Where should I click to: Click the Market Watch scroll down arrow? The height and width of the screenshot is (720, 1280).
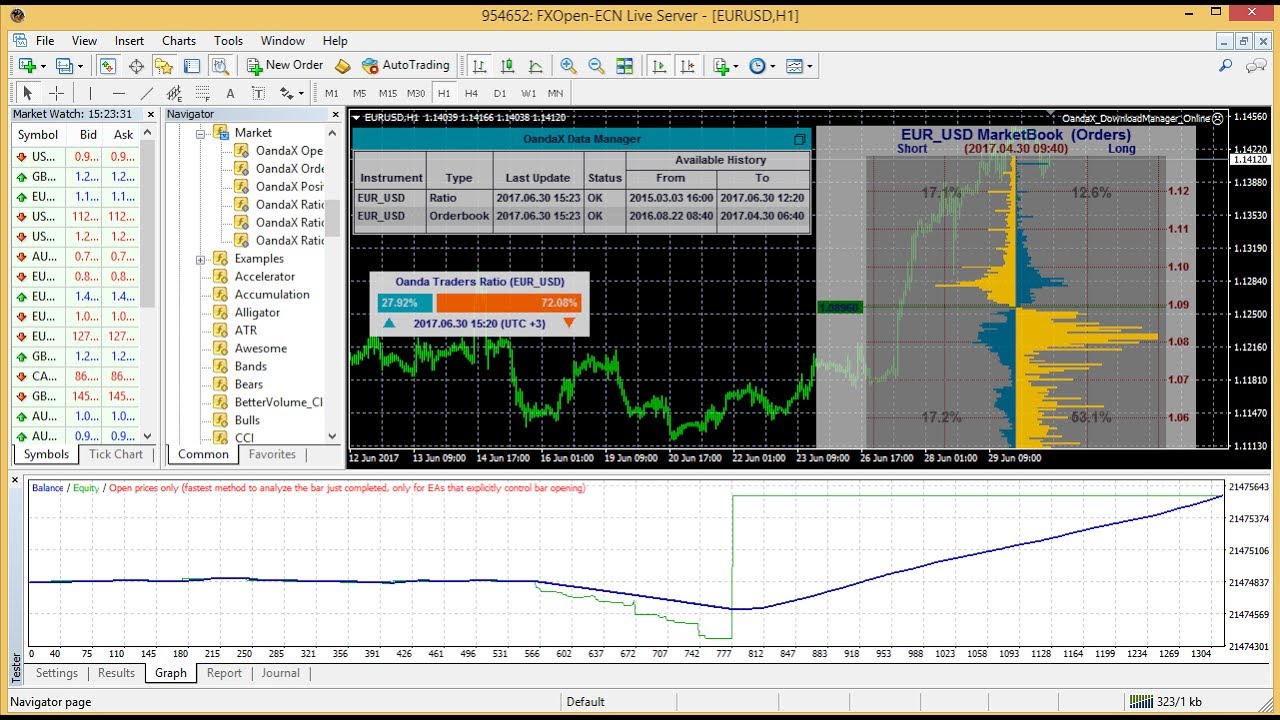148,436
